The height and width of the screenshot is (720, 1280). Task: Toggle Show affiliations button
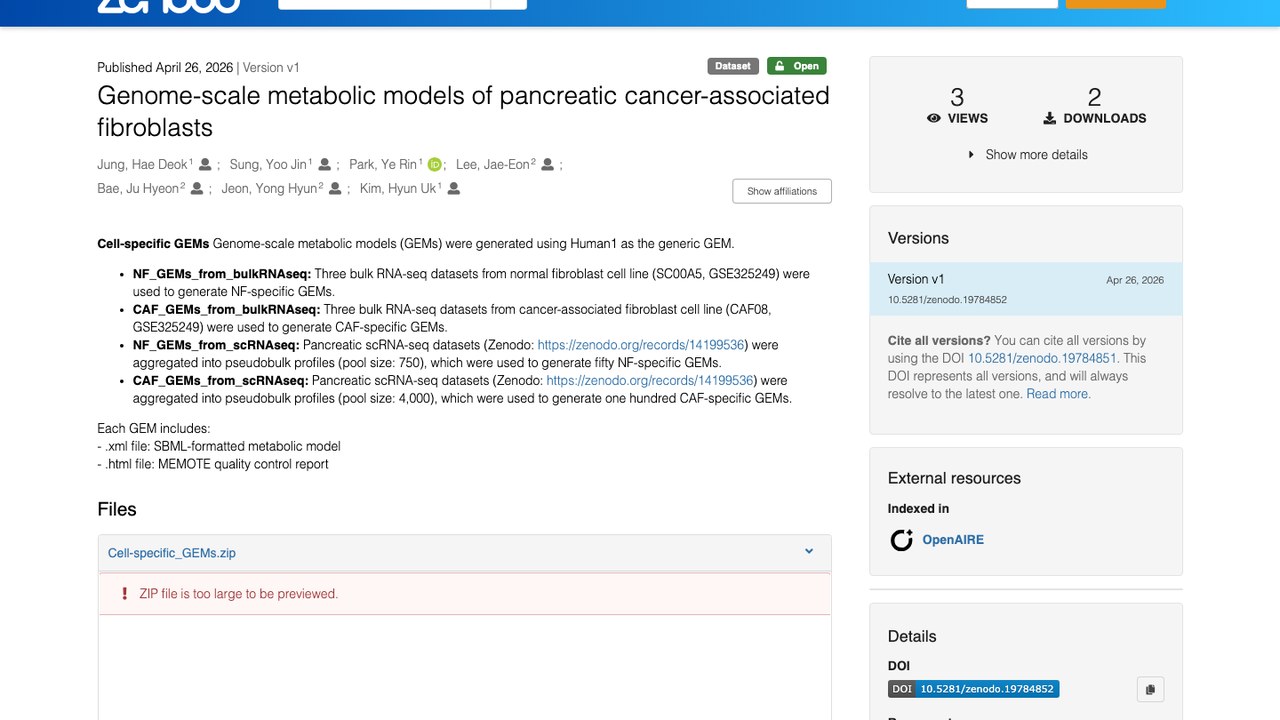click(x=782, y=191)
